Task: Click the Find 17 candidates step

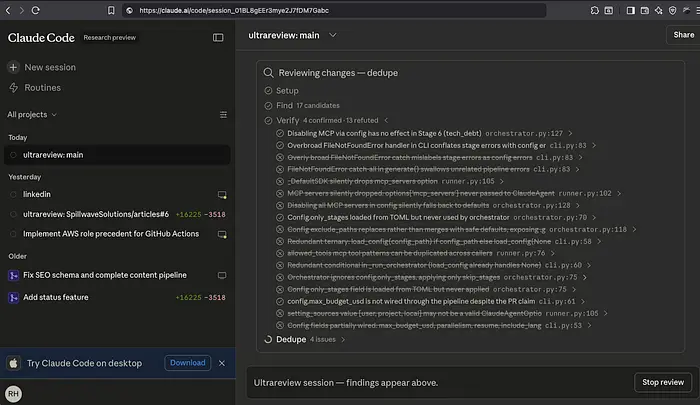Action: (308, 106)
